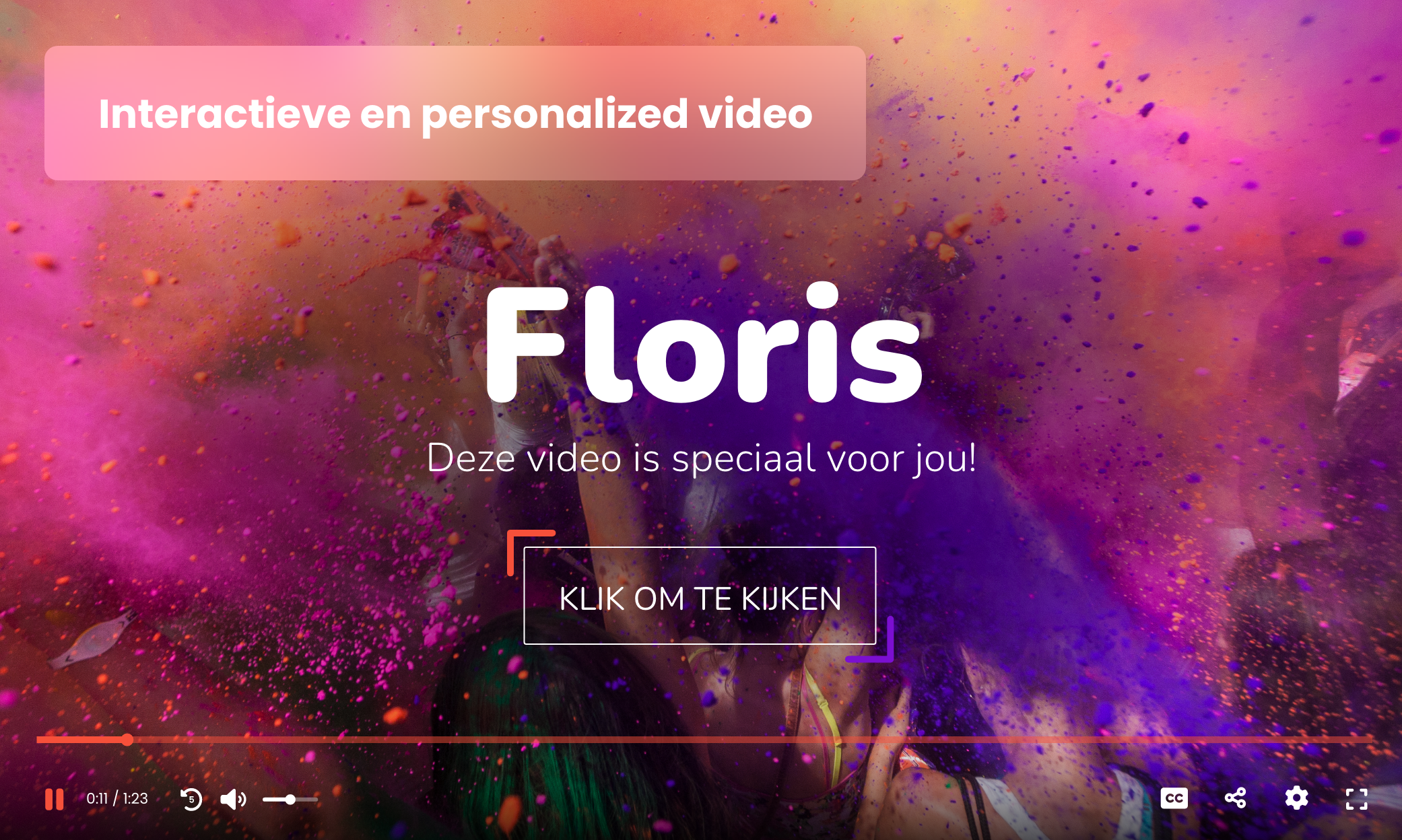Click the elapsed time 0:11
The height and width of the screenshot is (840, 1402).
97,798
